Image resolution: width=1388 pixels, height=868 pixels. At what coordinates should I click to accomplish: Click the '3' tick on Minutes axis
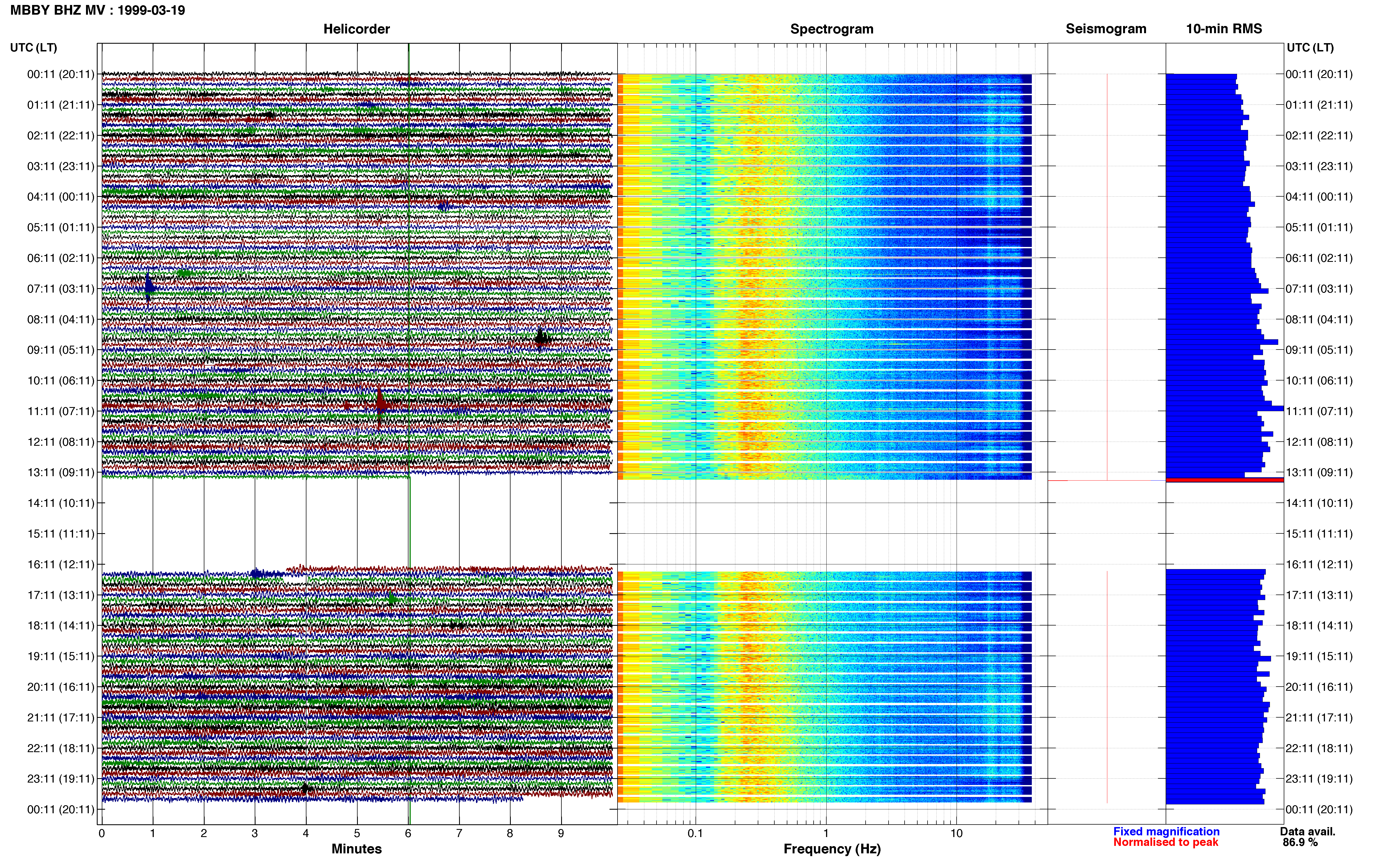click(x=255, y=833)
